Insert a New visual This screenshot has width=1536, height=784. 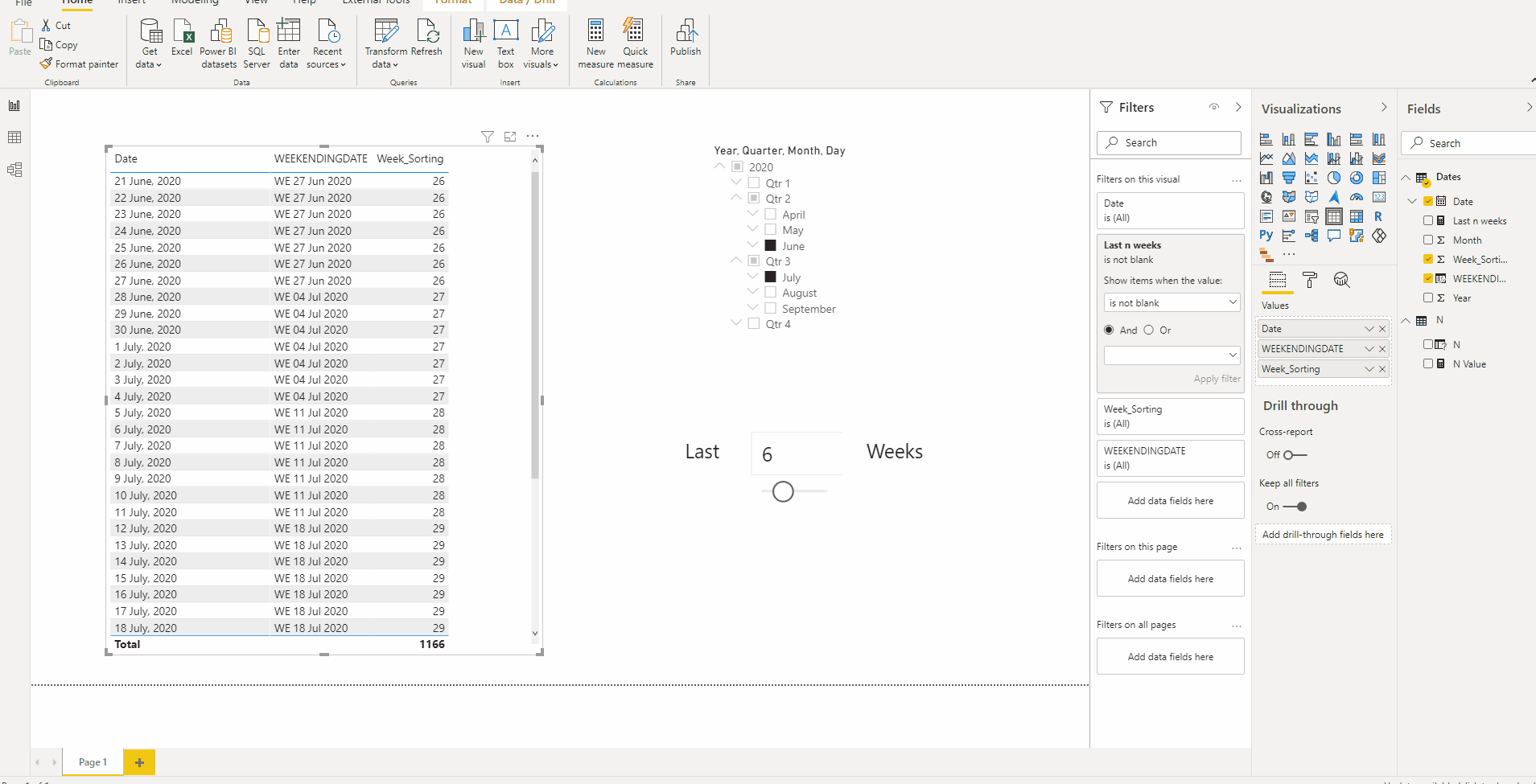[x=474, y=43]
